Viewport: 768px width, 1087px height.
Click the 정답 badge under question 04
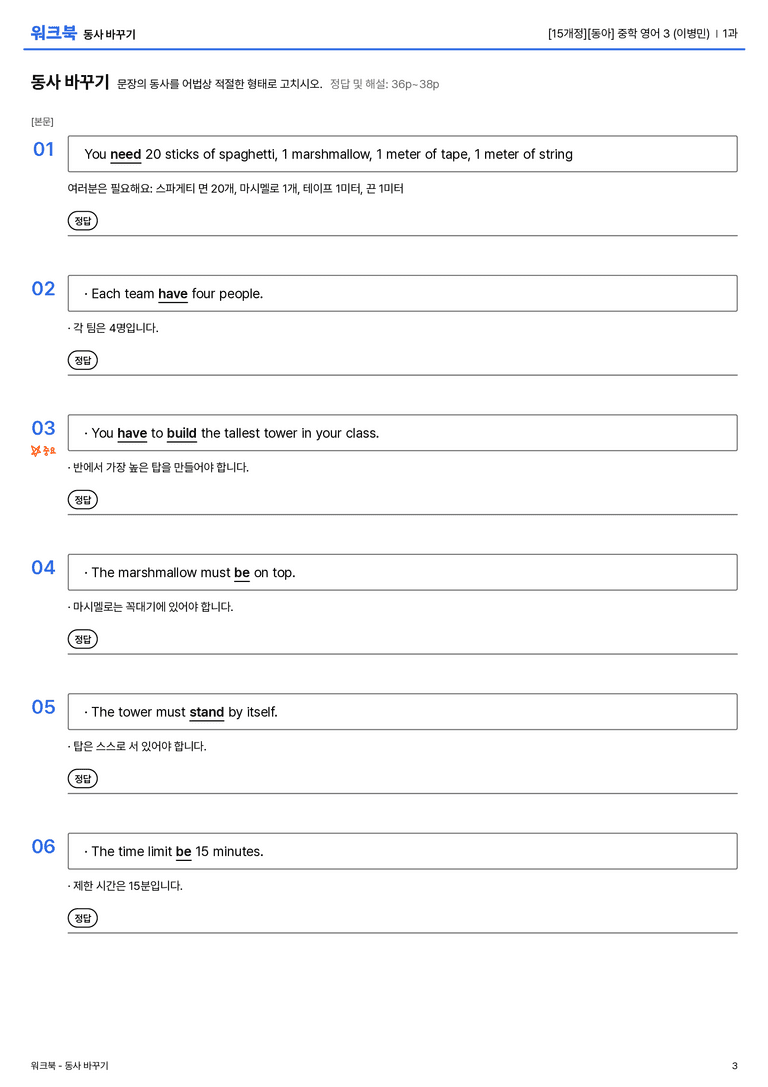click(82, 638)
